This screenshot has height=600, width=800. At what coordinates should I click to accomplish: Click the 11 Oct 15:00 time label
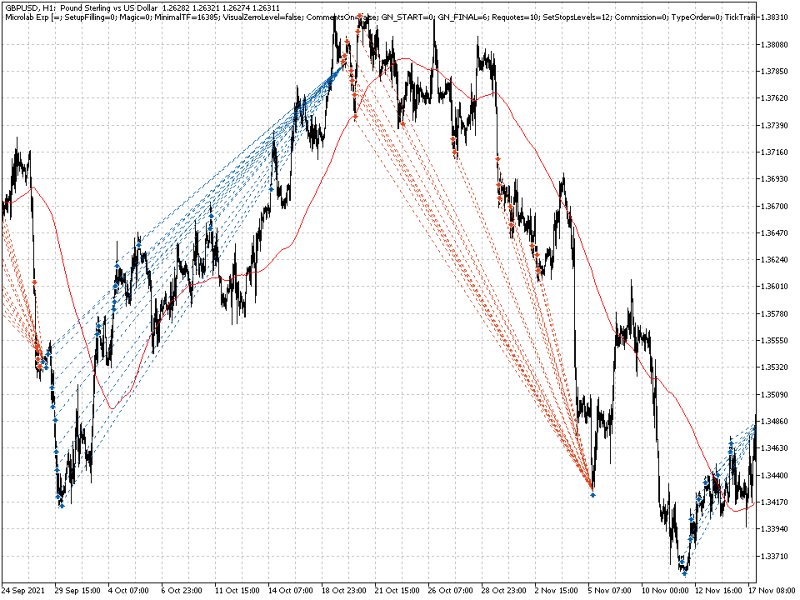(238, 590)
